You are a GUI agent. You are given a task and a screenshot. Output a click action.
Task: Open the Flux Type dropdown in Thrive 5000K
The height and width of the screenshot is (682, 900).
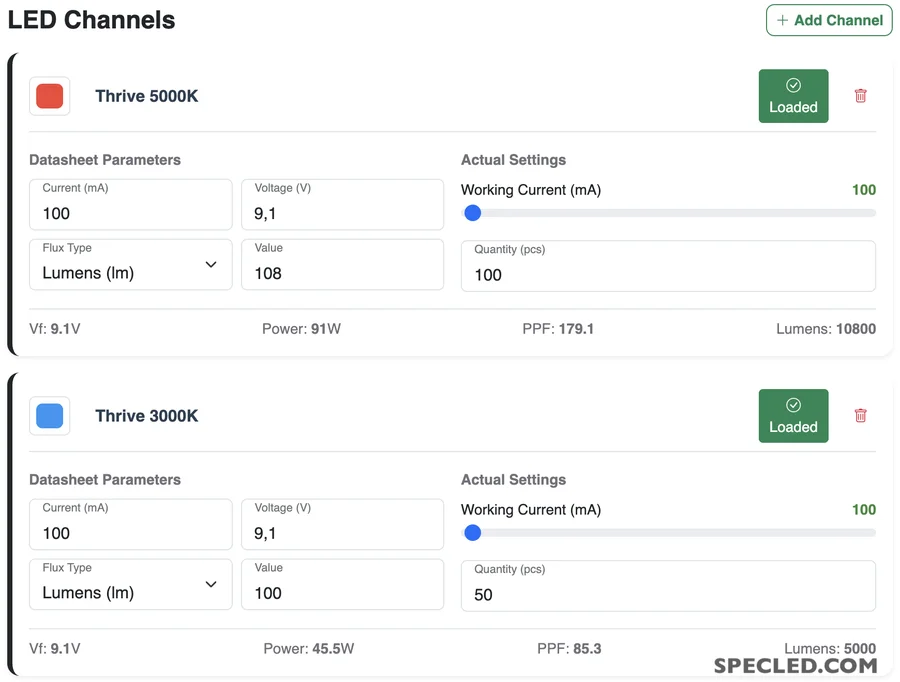click(131, 265)
